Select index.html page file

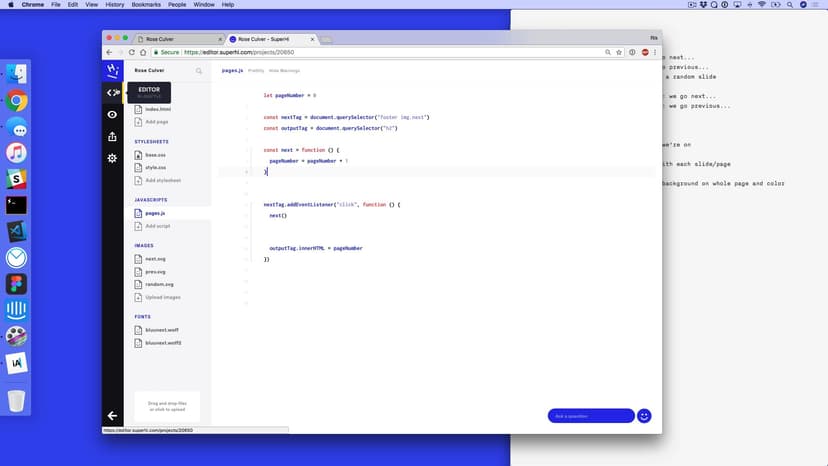(158, 109)
